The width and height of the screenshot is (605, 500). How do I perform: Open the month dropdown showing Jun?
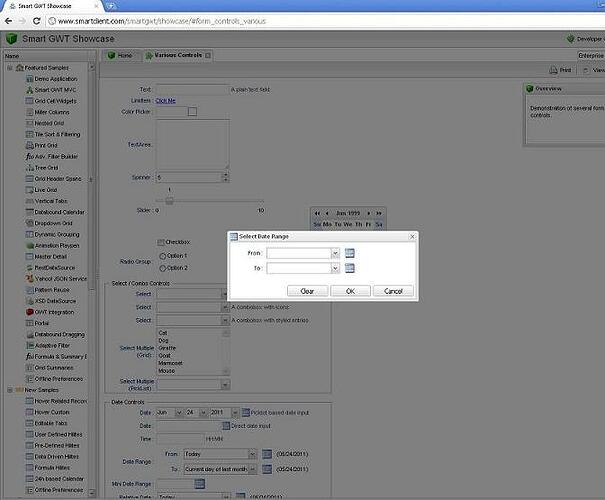[x=179, y=412]
